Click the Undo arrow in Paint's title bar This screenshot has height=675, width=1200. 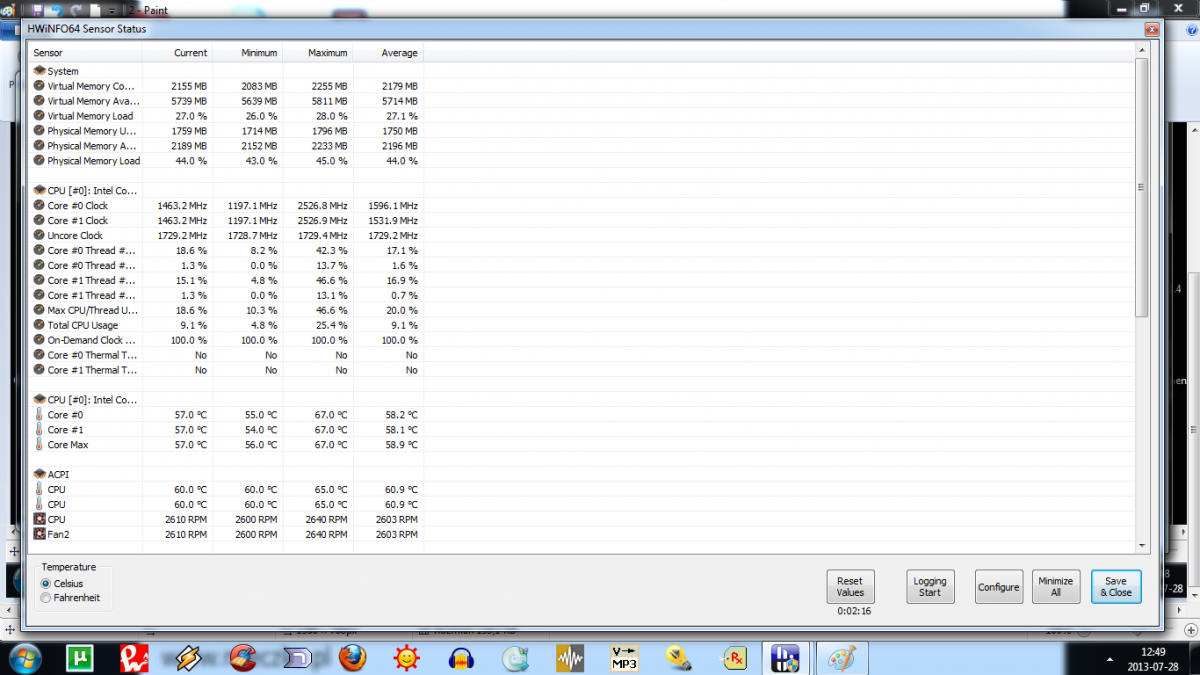tap(58, 9)
